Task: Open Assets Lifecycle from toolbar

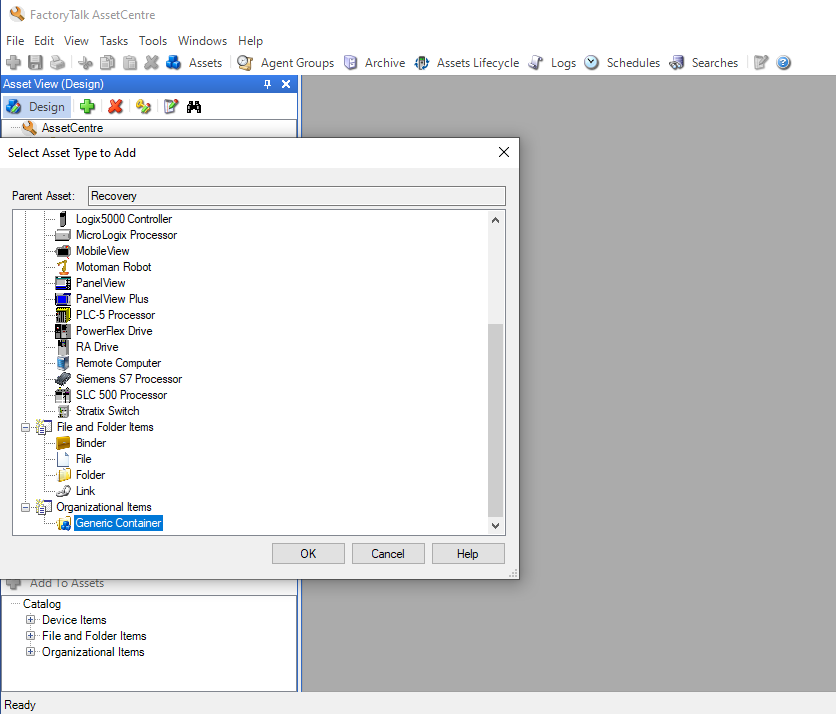Action: [467, 63]
